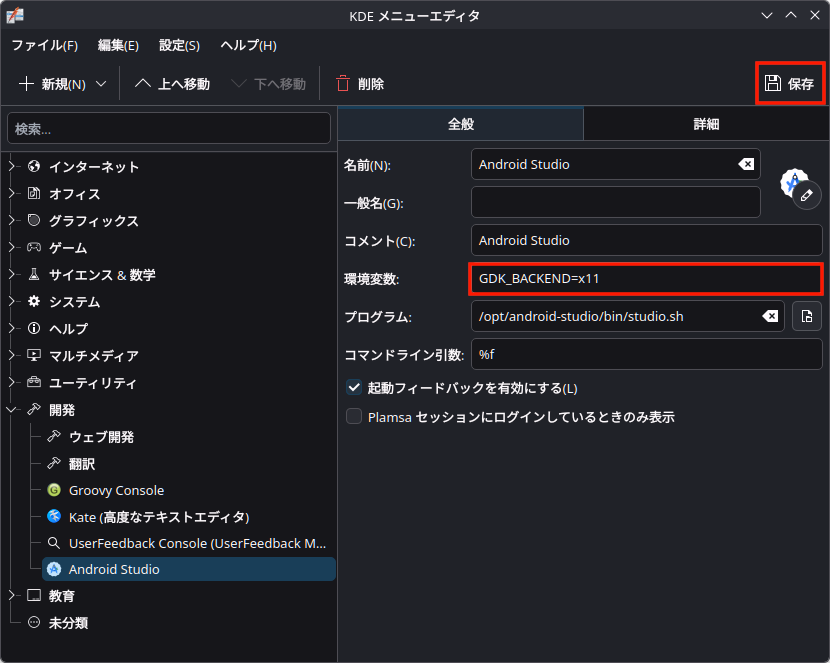Image resolution: width=830 pixels, height=663 pixels.
Task: Uncheck 起動フィードバックを有効にする
Action: 354,388
